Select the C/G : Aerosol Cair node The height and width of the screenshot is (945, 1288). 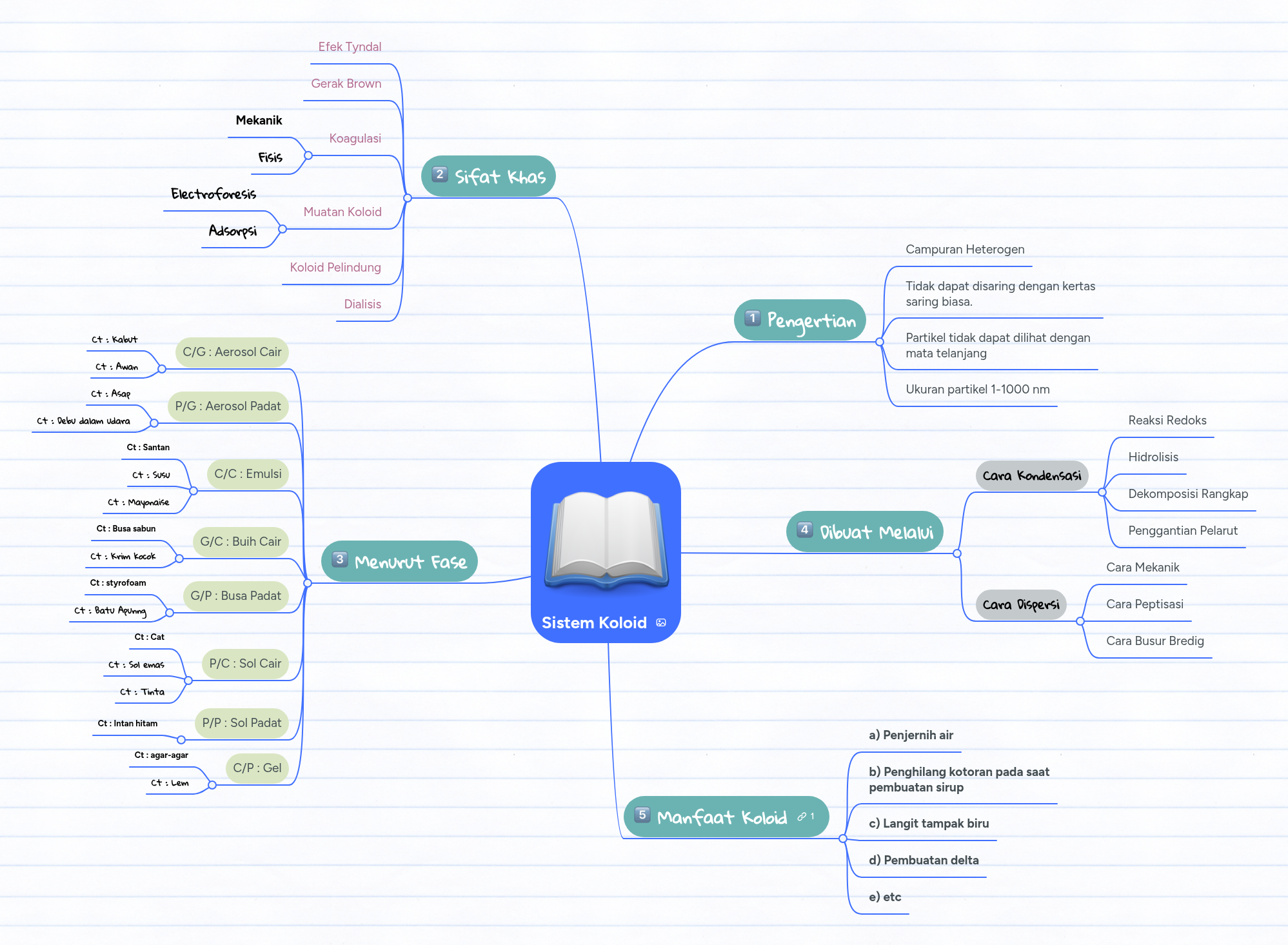232,352
